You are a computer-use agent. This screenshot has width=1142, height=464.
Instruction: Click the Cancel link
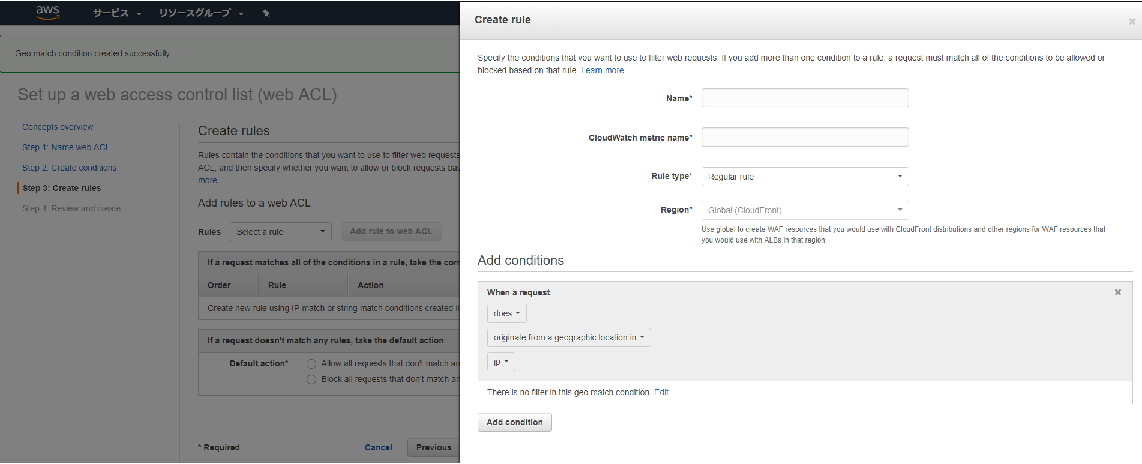coord(378,447)
